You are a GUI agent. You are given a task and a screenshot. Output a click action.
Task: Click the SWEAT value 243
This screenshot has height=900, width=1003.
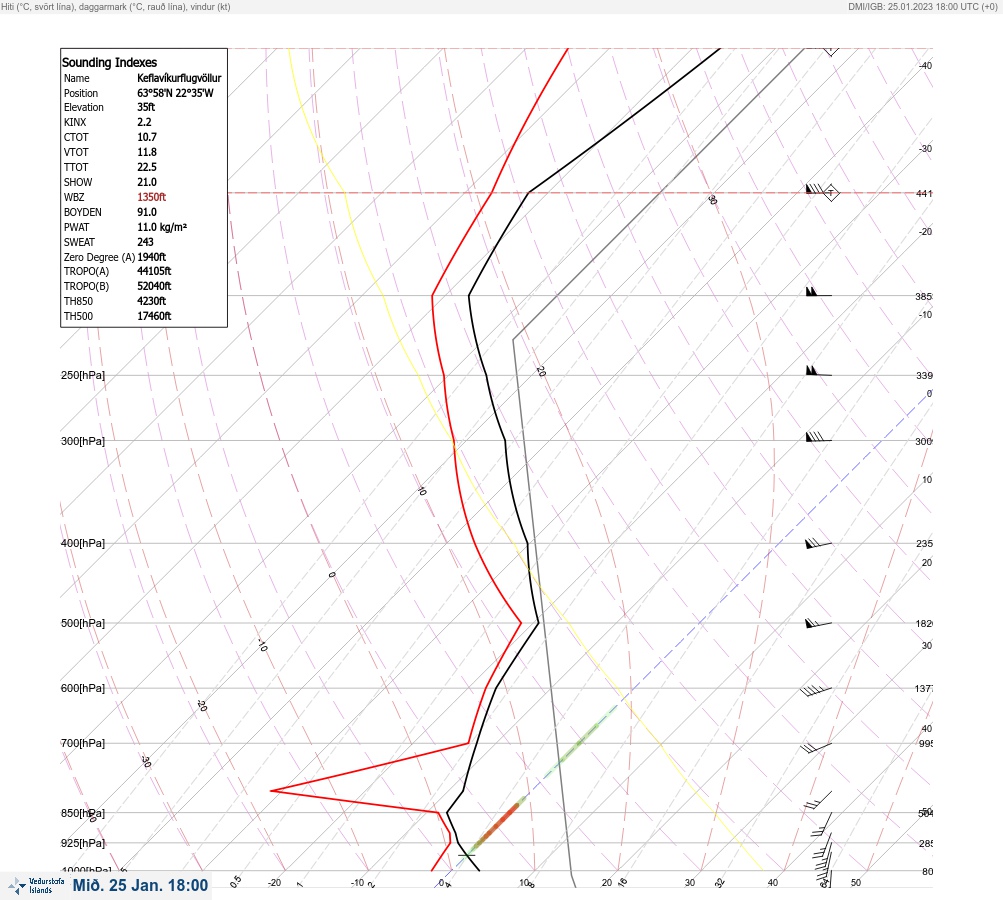[x=145, y=242]
